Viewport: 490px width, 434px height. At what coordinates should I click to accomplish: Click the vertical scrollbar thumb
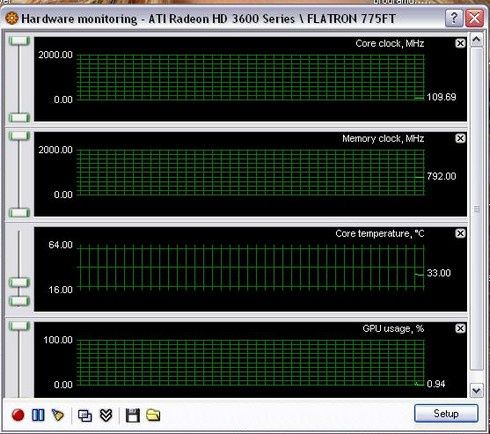477,209
